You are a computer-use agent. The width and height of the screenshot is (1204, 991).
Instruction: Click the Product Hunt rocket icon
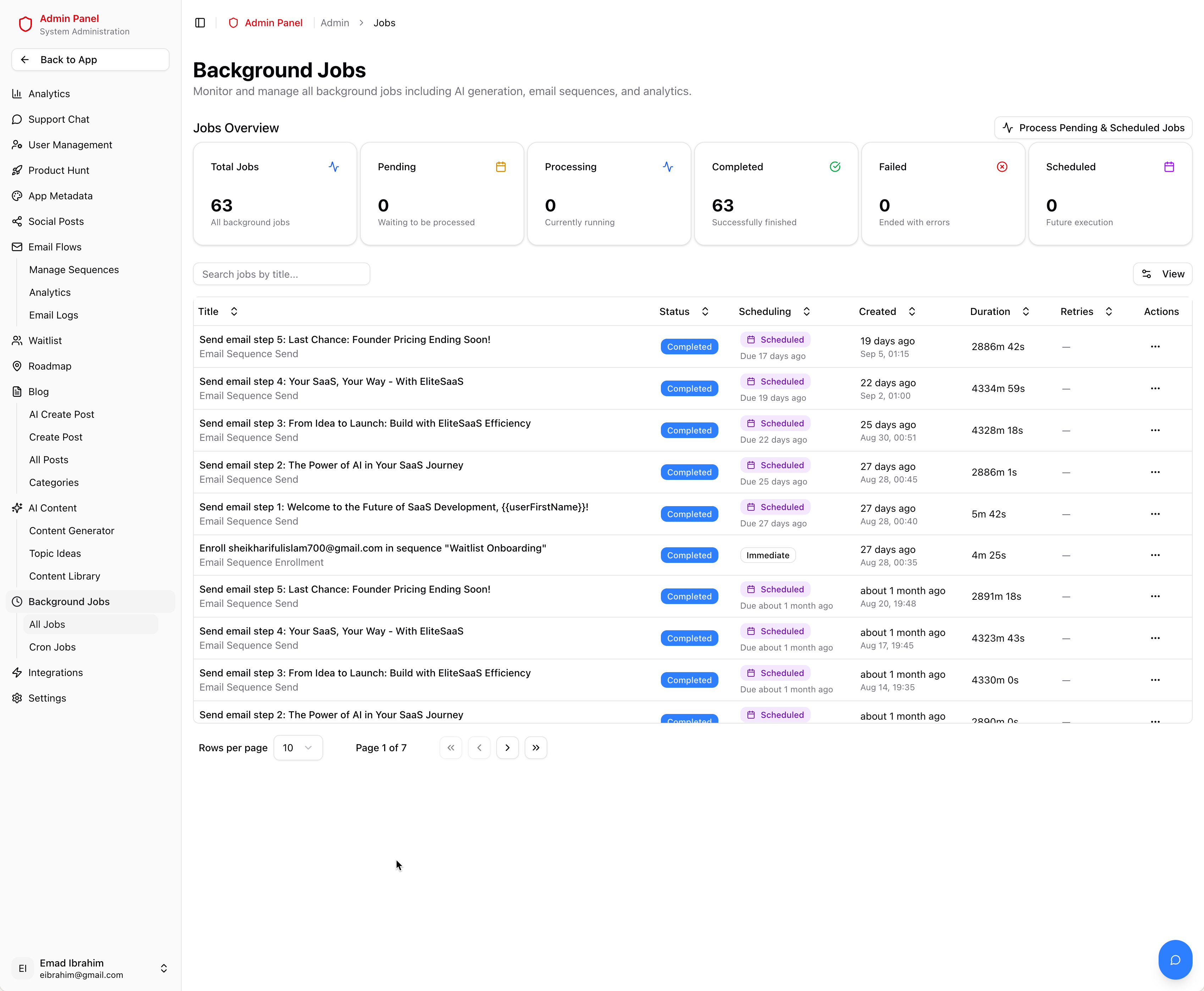(x=17, y=170)
